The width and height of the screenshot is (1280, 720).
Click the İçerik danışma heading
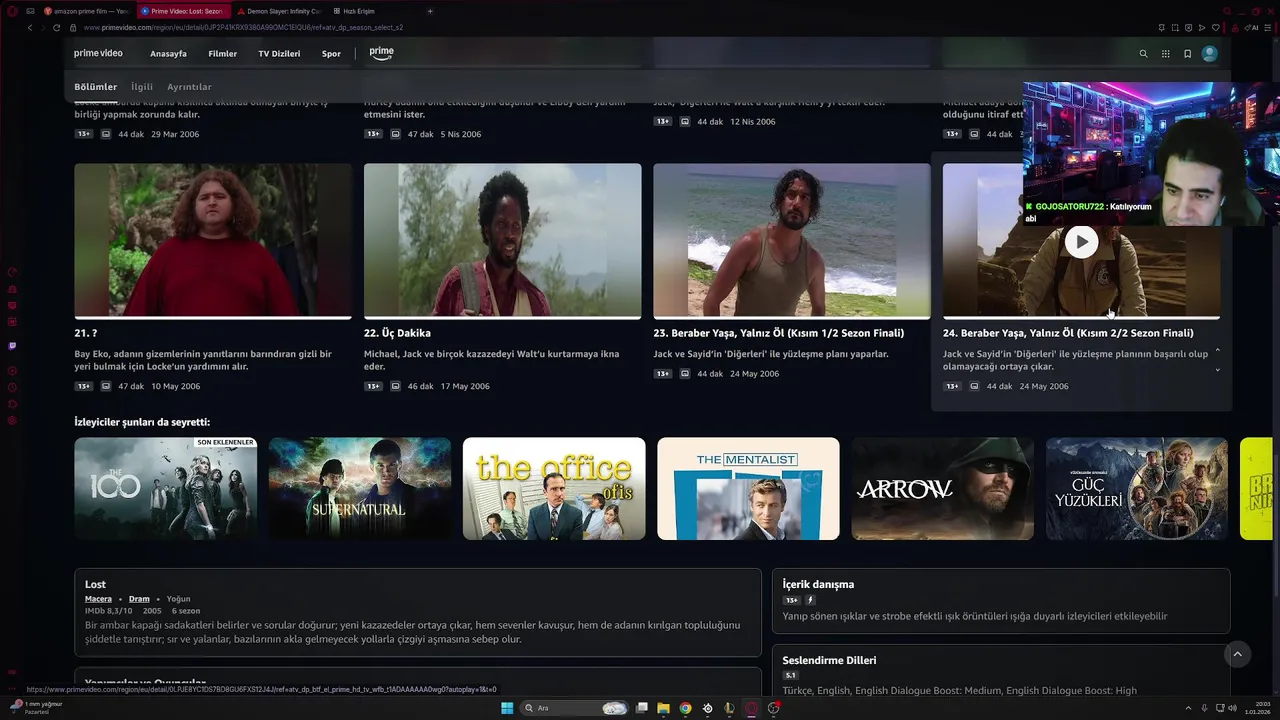pos(818,584)
